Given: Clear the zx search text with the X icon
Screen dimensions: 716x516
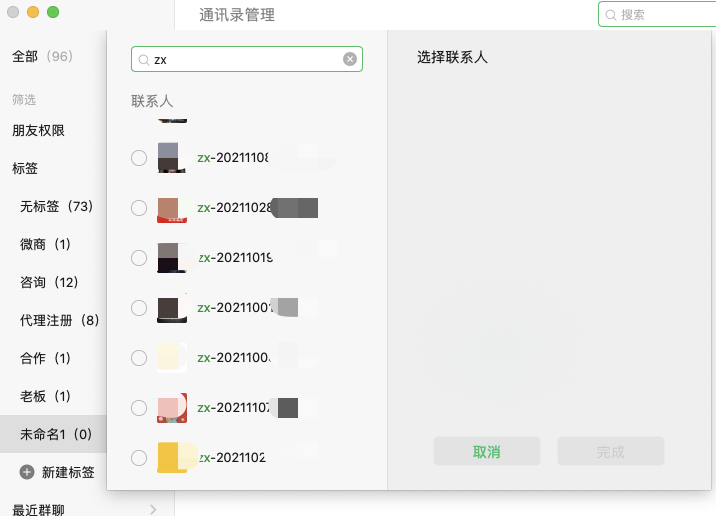Looking at the screenshot, I should [350, 59].
